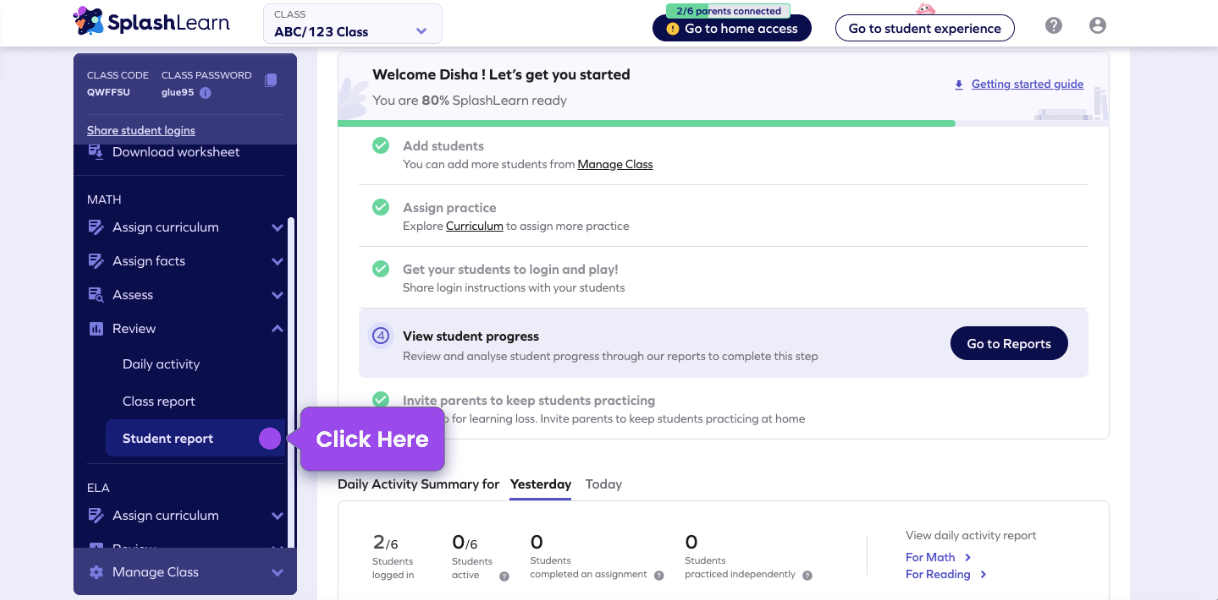Open the Manage Class link in Add students

[x=614, y=164]
